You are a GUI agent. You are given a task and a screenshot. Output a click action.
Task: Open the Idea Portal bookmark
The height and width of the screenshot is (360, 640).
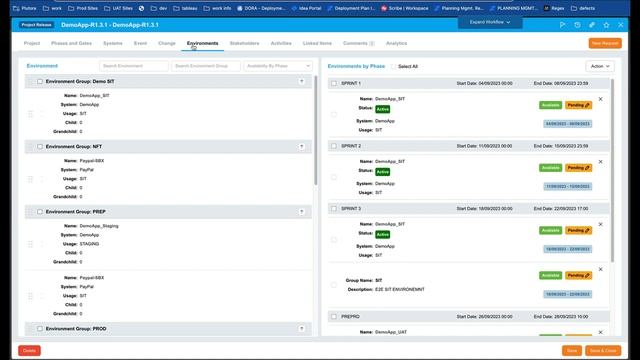[306, 8]
